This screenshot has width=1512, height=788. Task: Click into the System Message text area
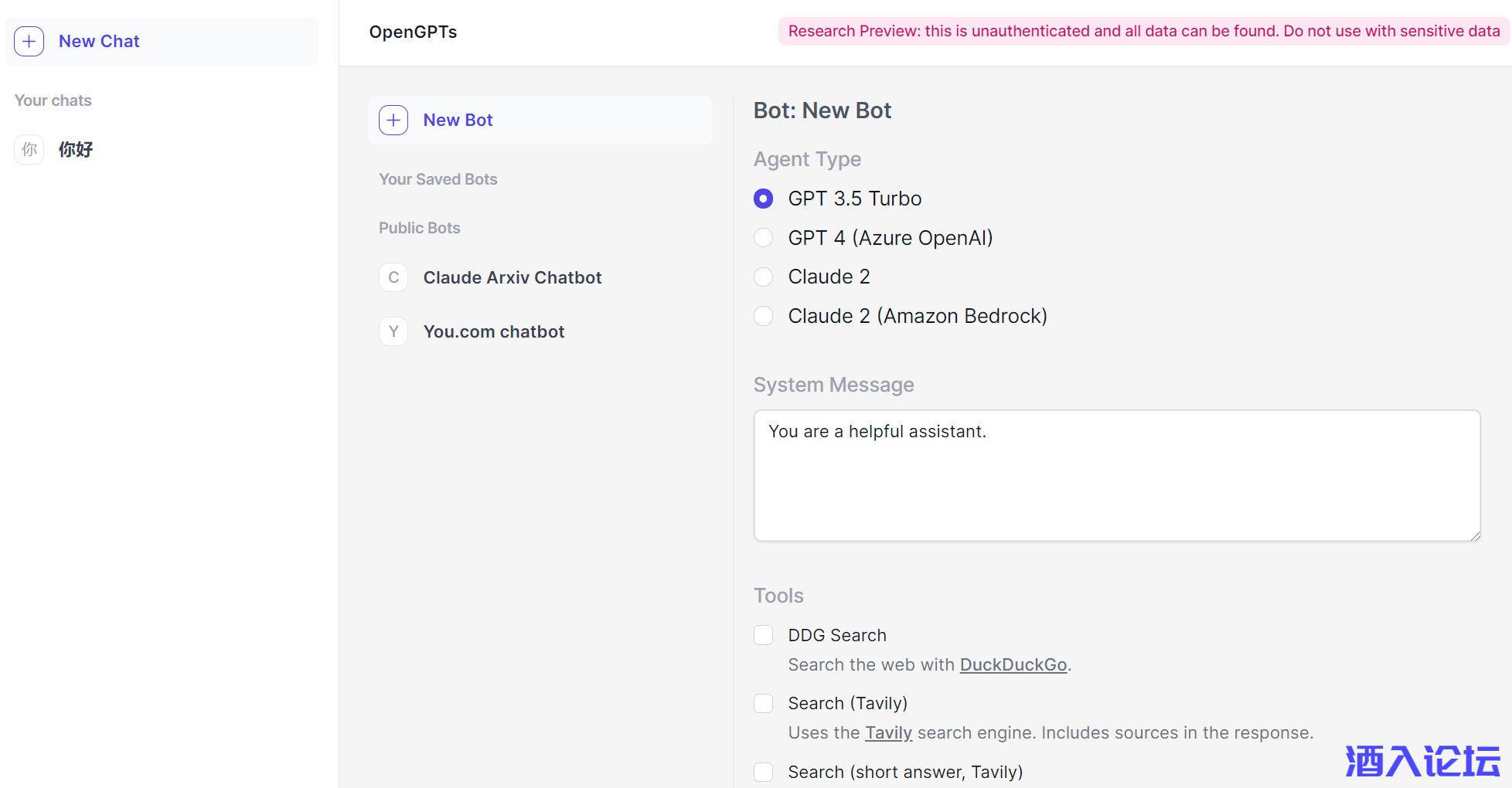click(x=1116, y=475)
